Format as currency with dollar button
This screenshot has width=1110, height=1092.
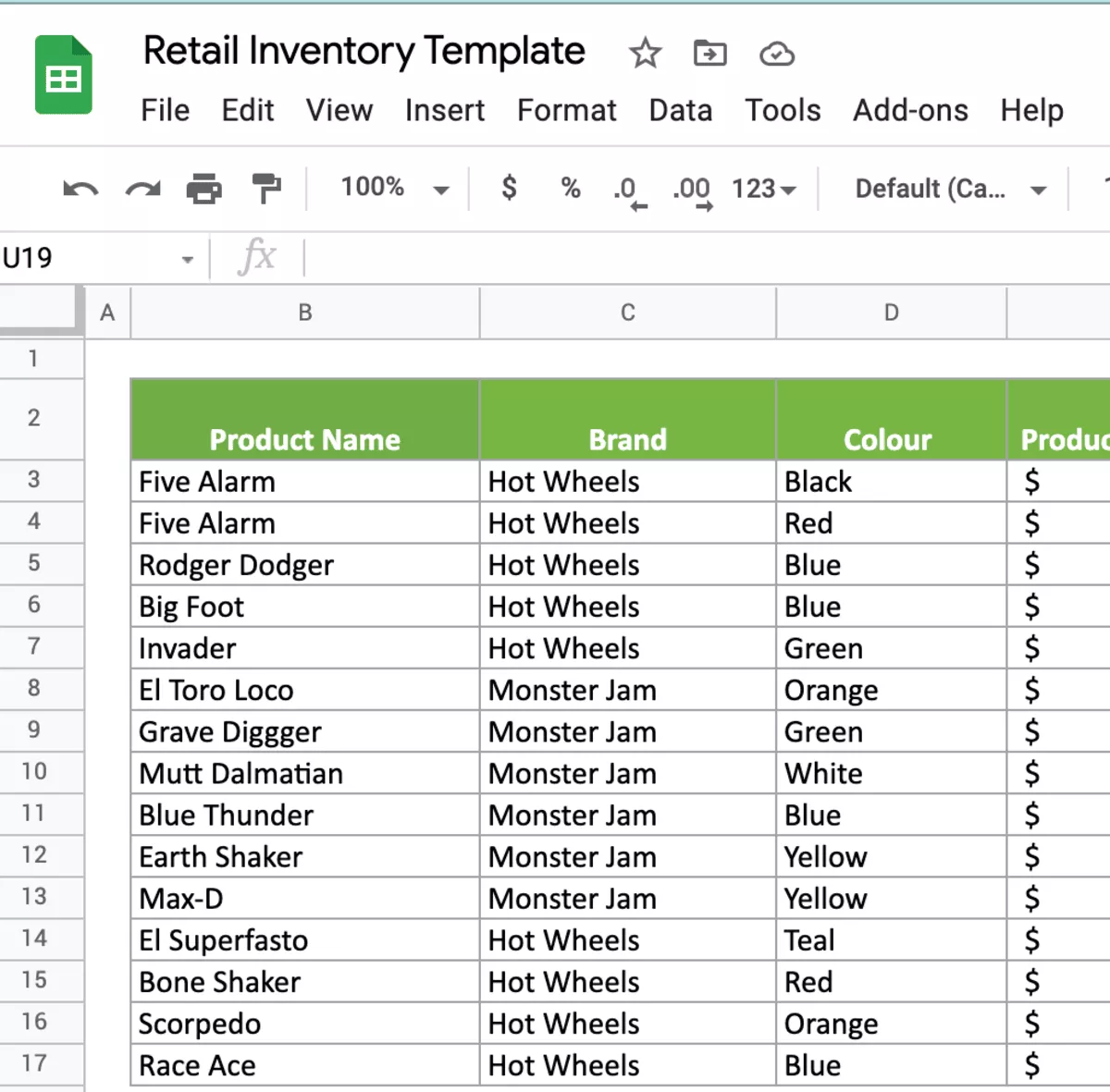point(509,188)
